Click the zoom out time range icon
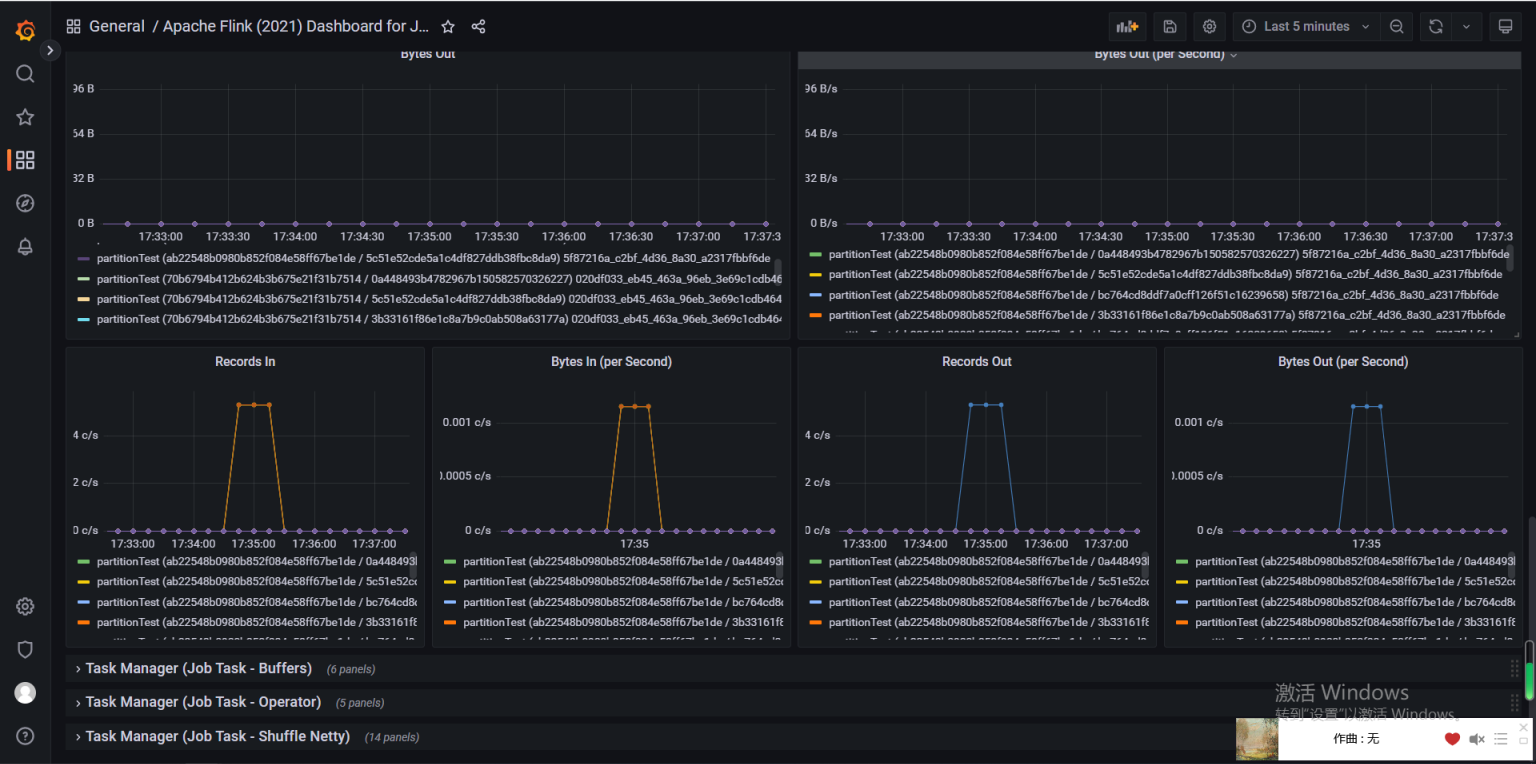The image size is (1536, 764). click(1396, 27)
